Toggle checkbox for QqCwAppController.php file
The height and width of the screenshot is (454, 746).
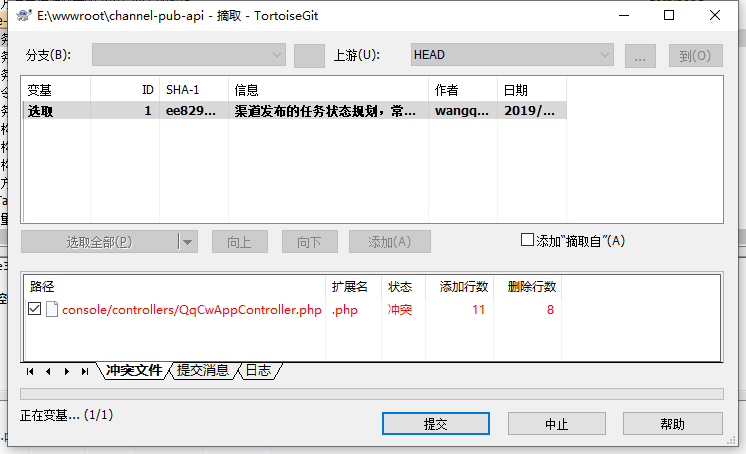pyautogui.click(x=34, y=309)
